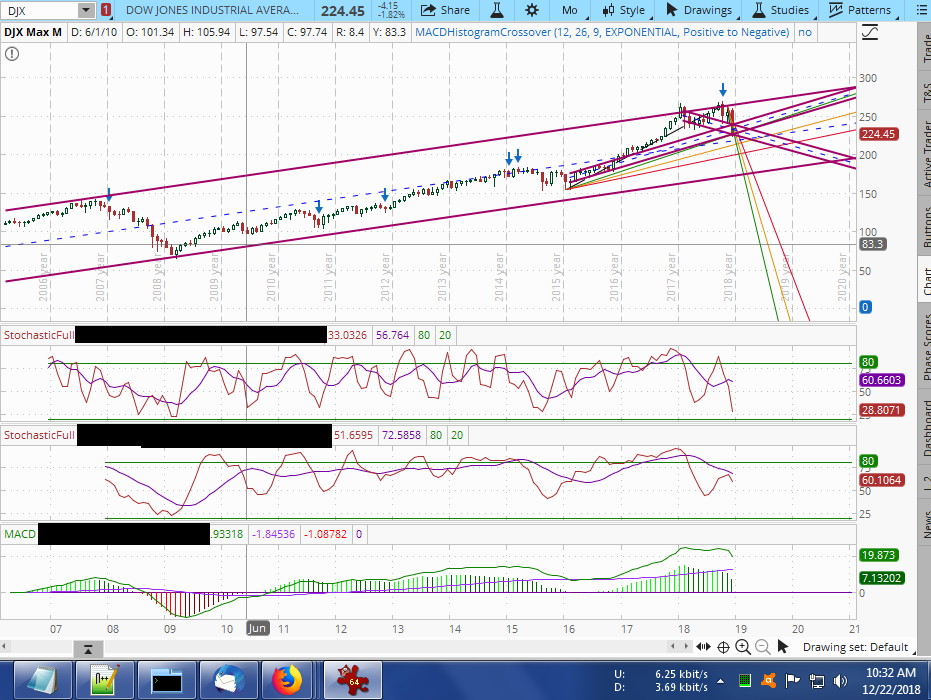The width and height of the screenshot is (931, 700).
Task: Activate the crosshair pan tool
Action: tap(724, 647)
